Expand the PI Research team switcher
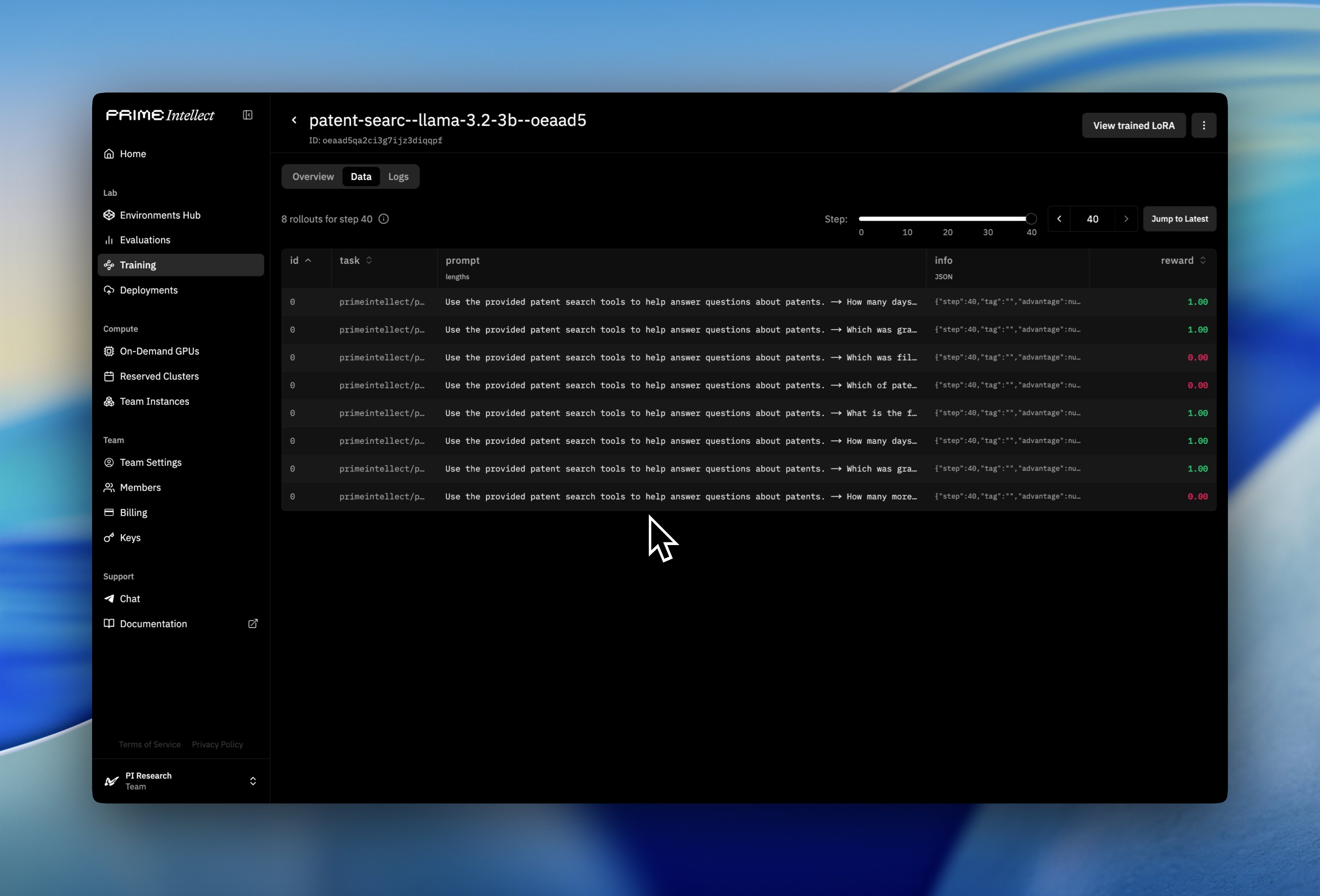Screen dimensions: 1320x896 pos(253,781)
